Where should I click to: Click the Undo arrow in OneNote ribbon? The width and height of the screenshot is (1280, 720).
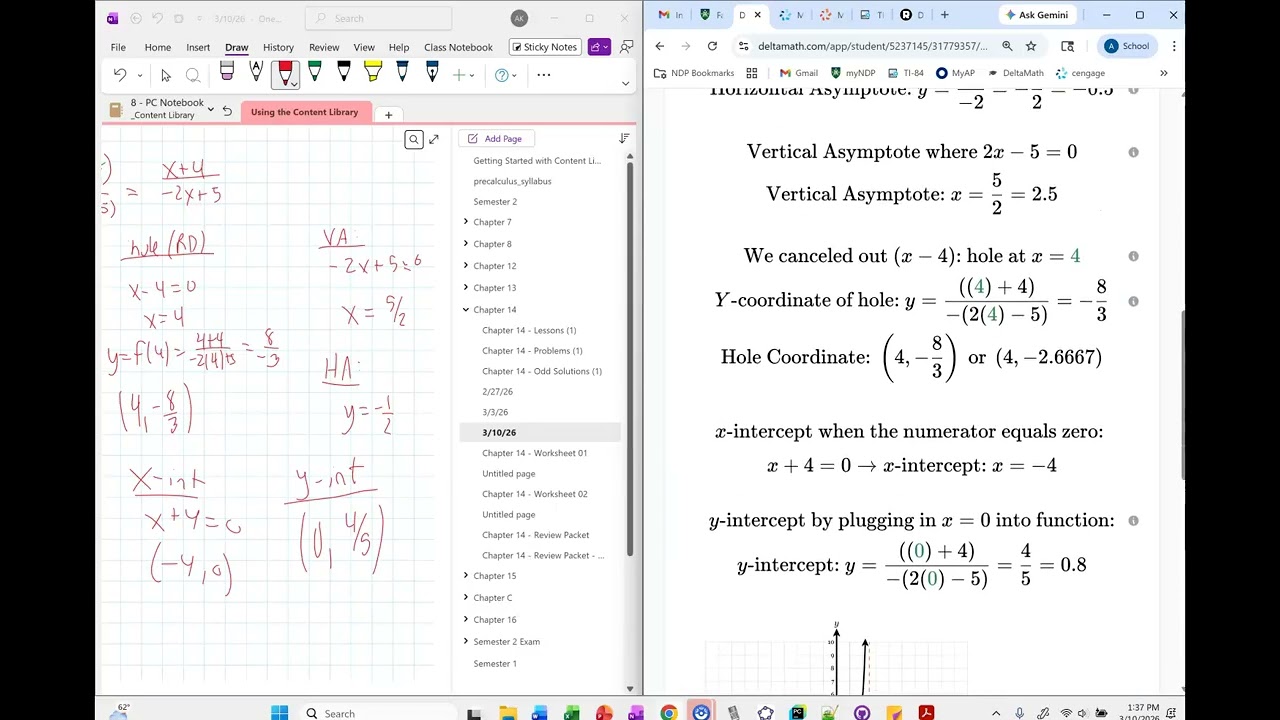coord(120,75)
